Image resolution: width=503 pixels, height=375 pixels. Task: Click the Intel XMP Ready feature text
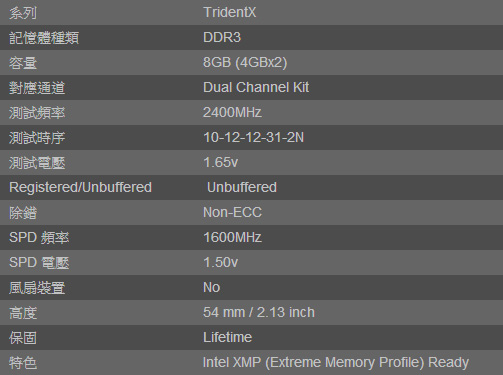tap(336, 362)
